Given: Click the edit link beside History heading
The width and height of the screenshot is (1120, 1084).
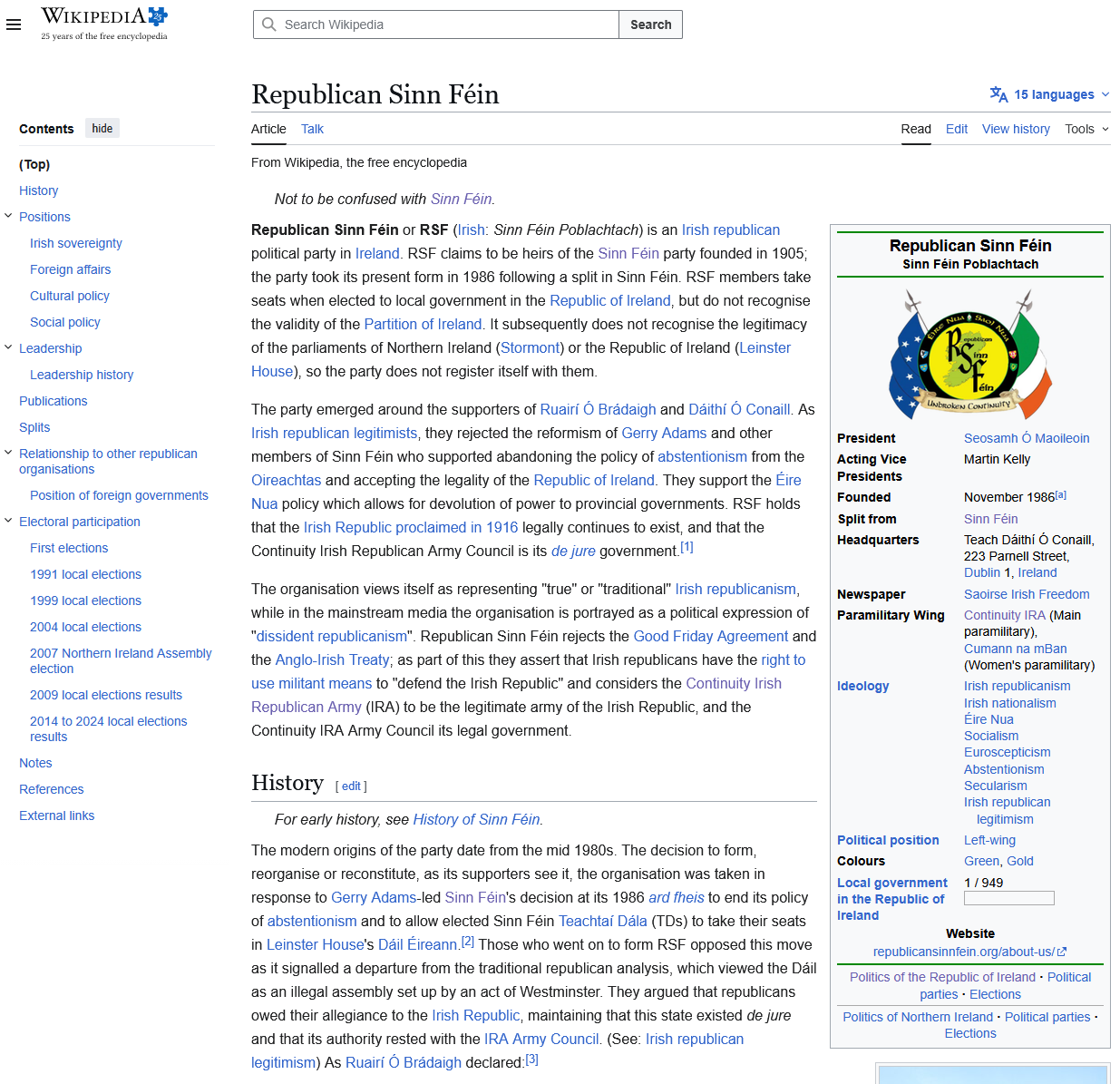Looking at the screenshot, I should click(x=351, y=786).
